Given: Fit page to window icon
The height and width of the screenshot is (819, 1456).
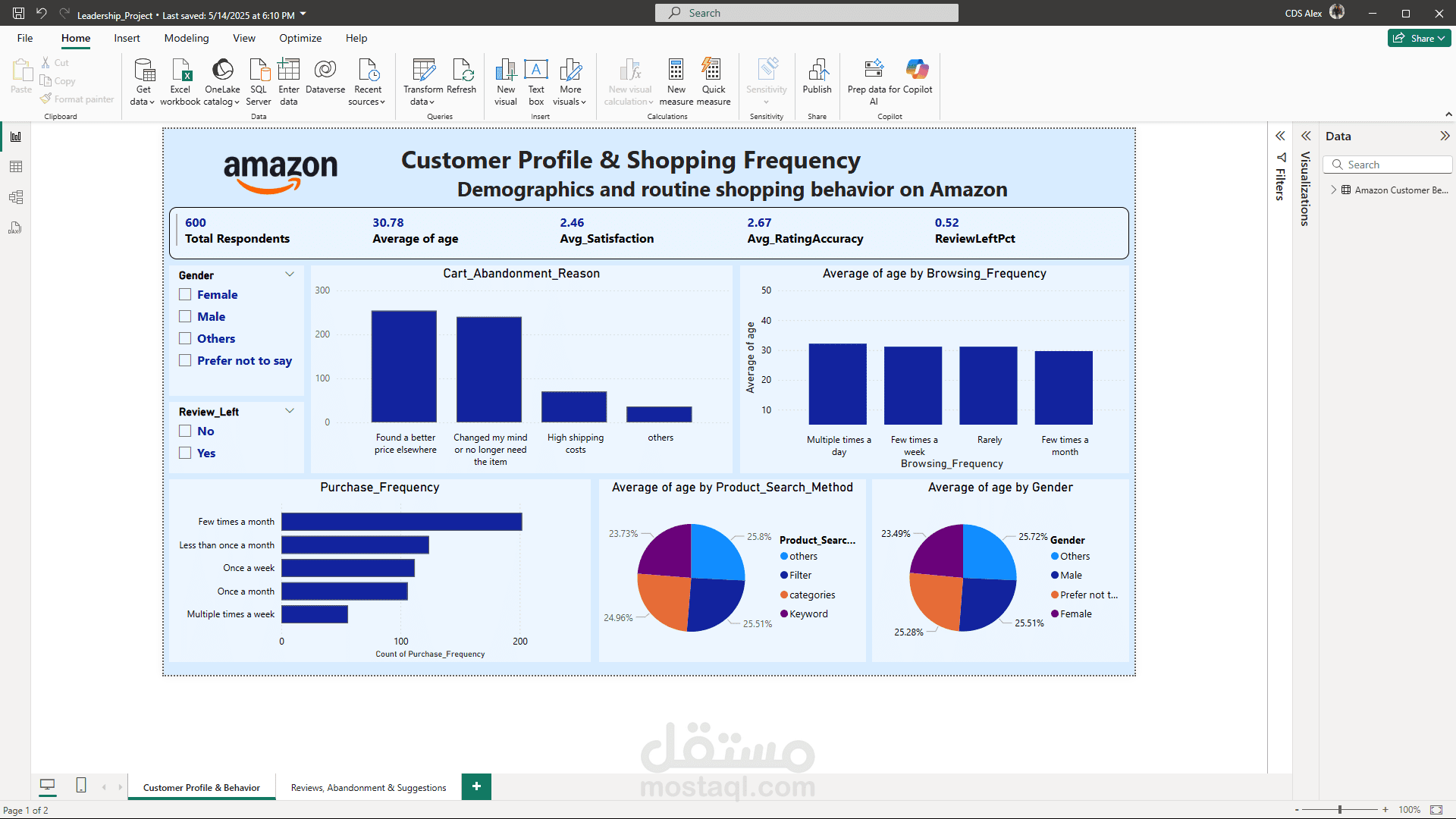Looking at the screenshot, I should click(1436, 810).
